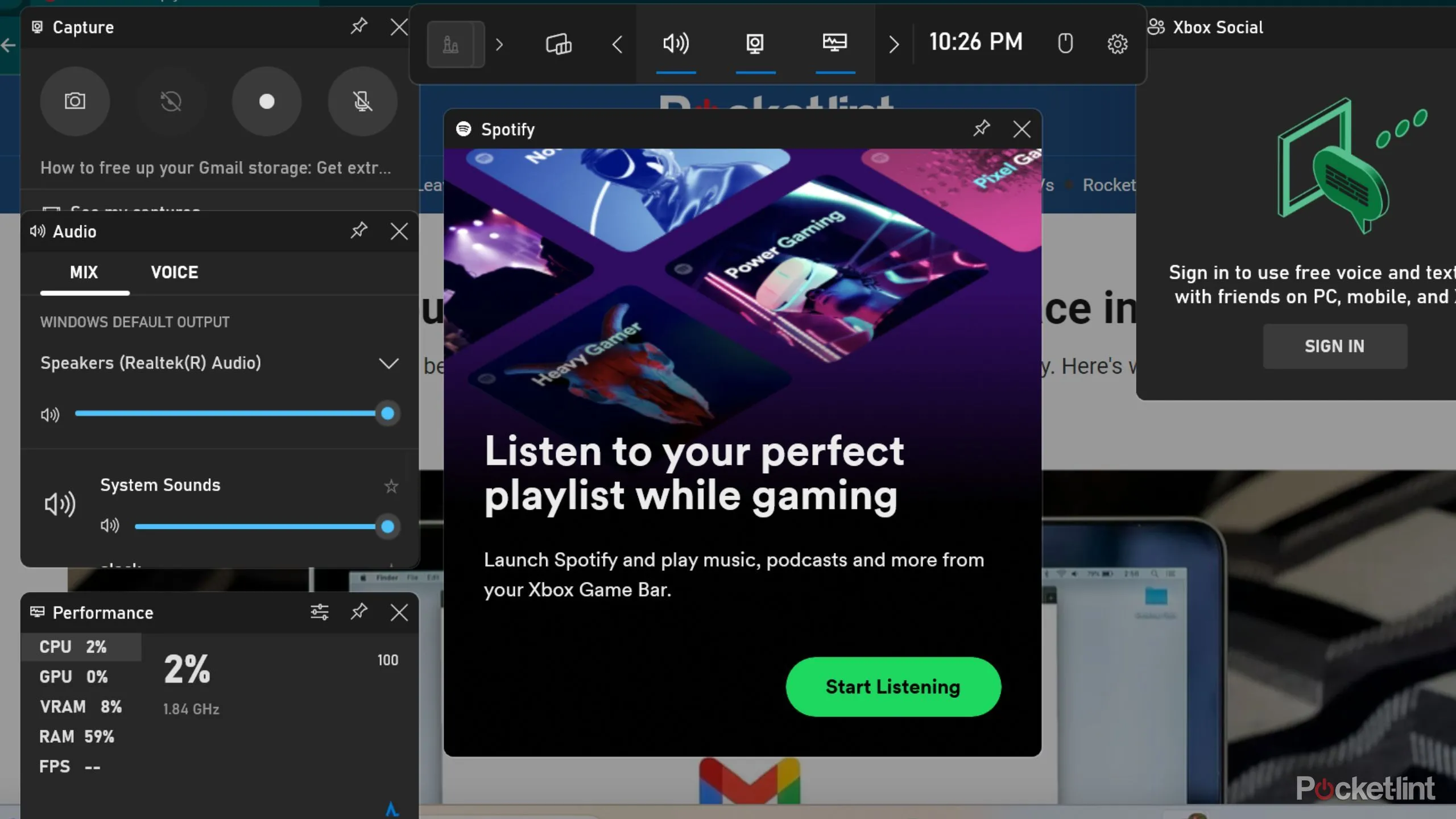Viewport: 1456px width, 819px height.
Task: Open the Capture widget icon in top bar
Action: [755, 43]
